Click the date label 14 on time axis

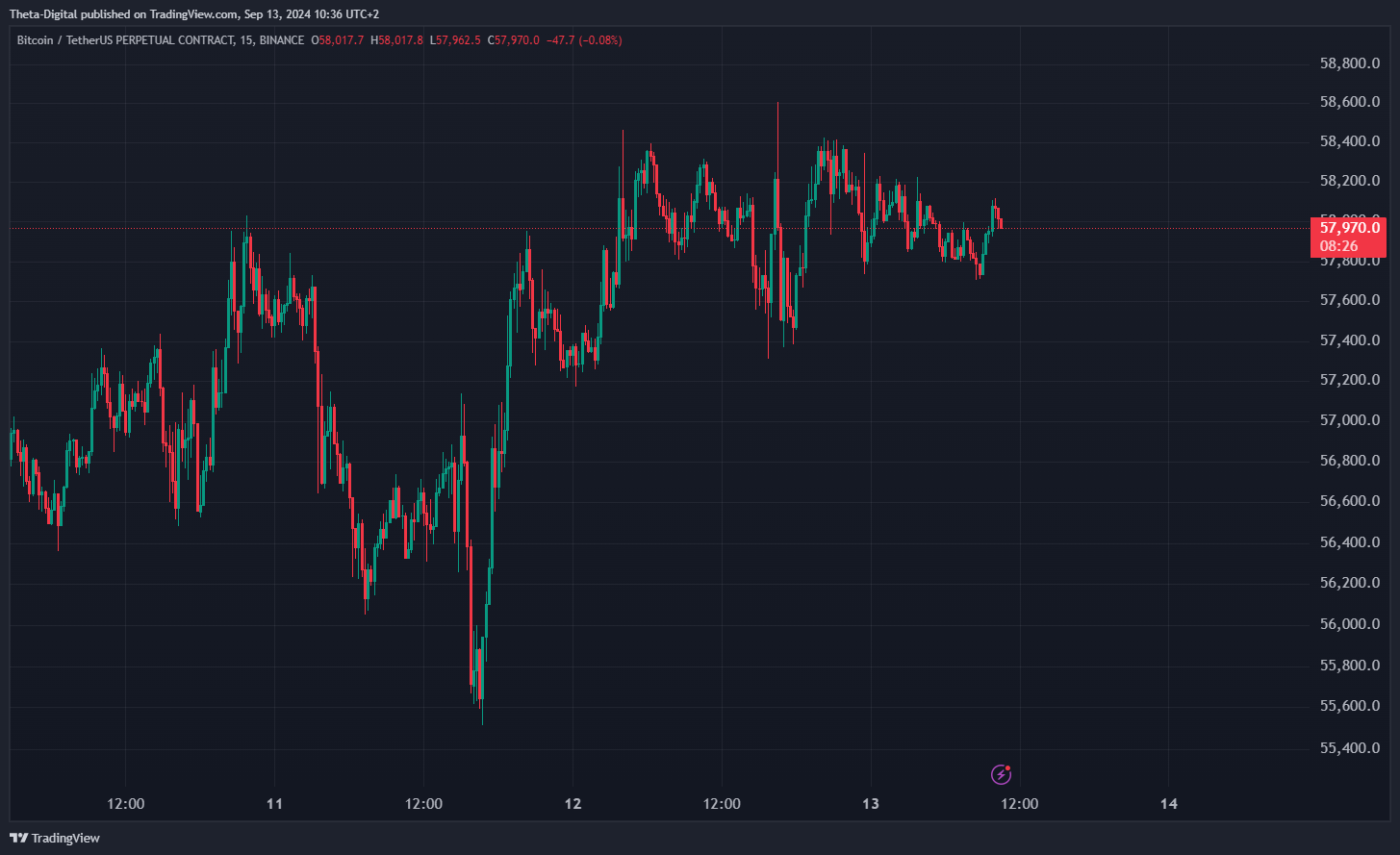click(x=1169, y=804)
